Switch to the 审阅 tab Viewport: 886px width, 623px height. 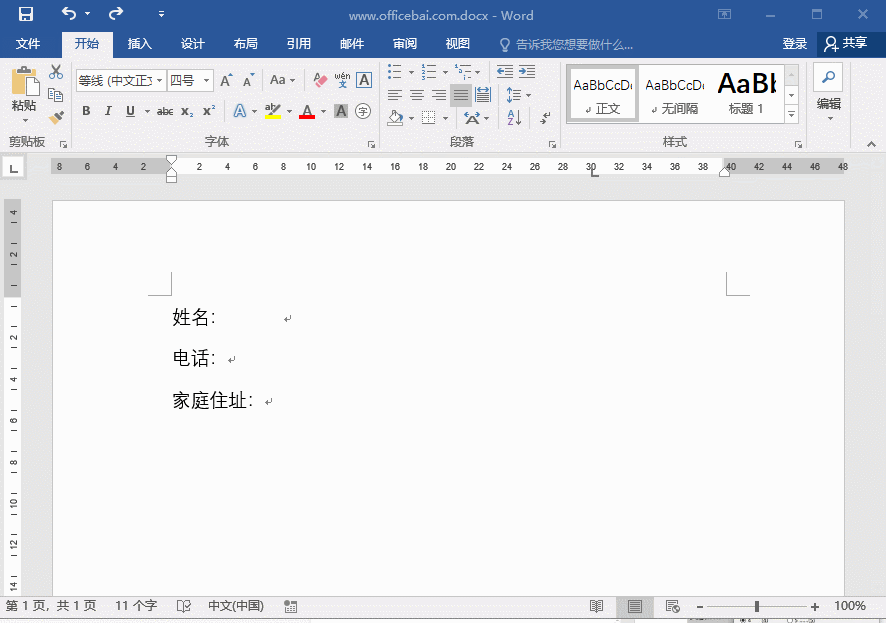click(405, 43)
